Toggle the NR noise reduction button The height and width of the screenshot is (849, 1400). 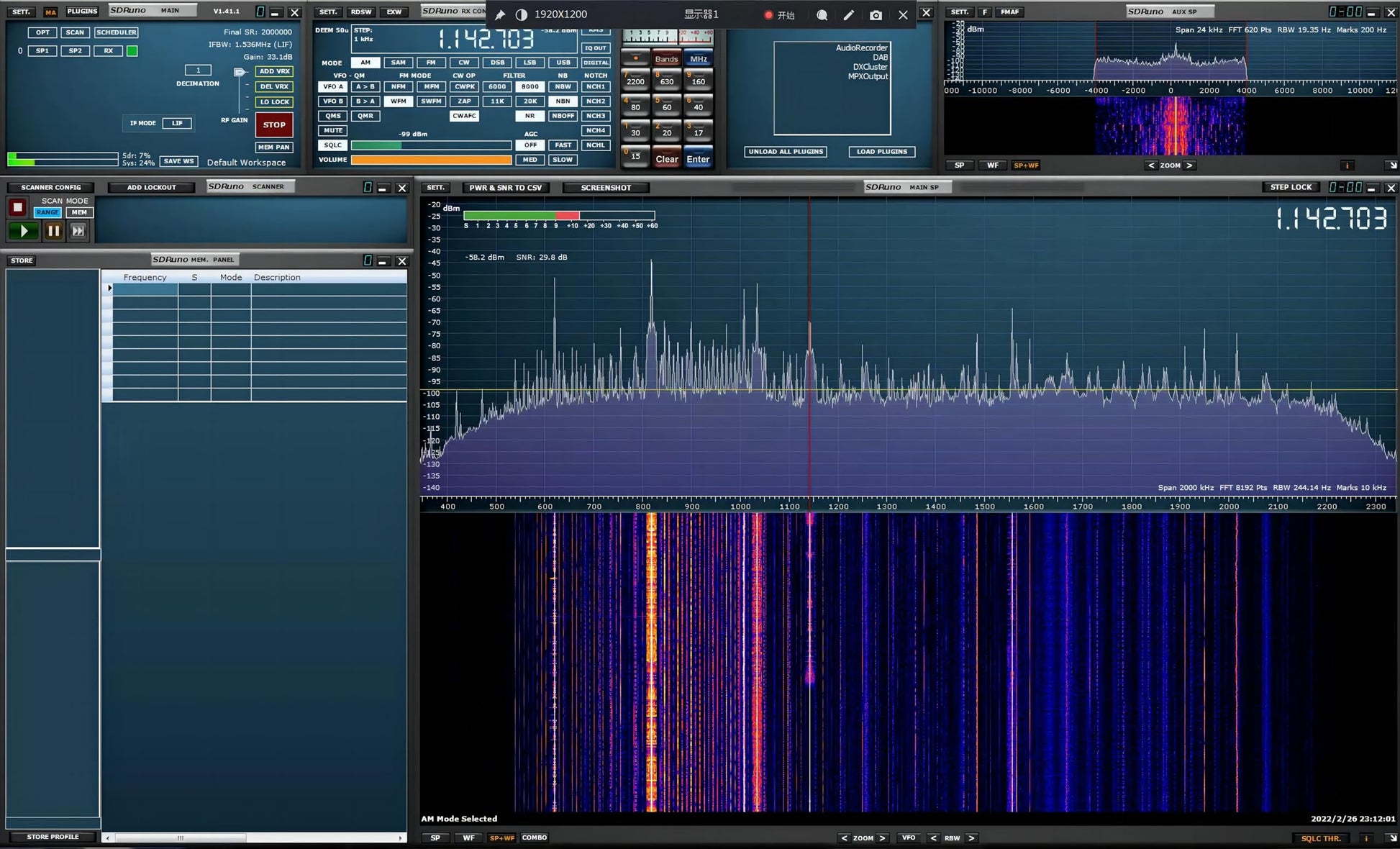pyautogui.click(x=529, y=116)
